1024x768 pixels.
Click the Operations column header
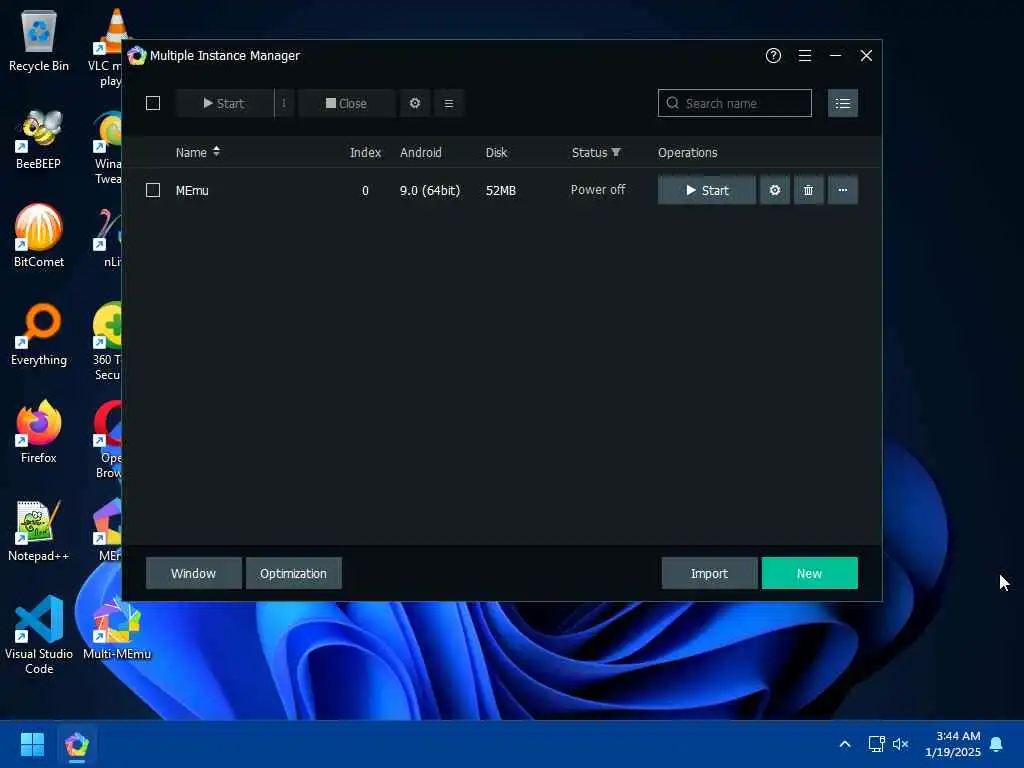pyautogui.click(x=687, y=152)
